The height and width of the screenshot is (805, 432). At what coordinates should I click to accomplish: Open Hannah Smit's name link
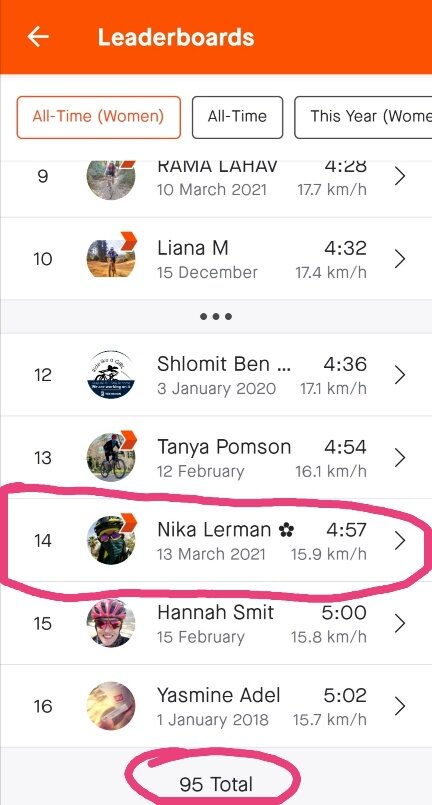point(215,612)
